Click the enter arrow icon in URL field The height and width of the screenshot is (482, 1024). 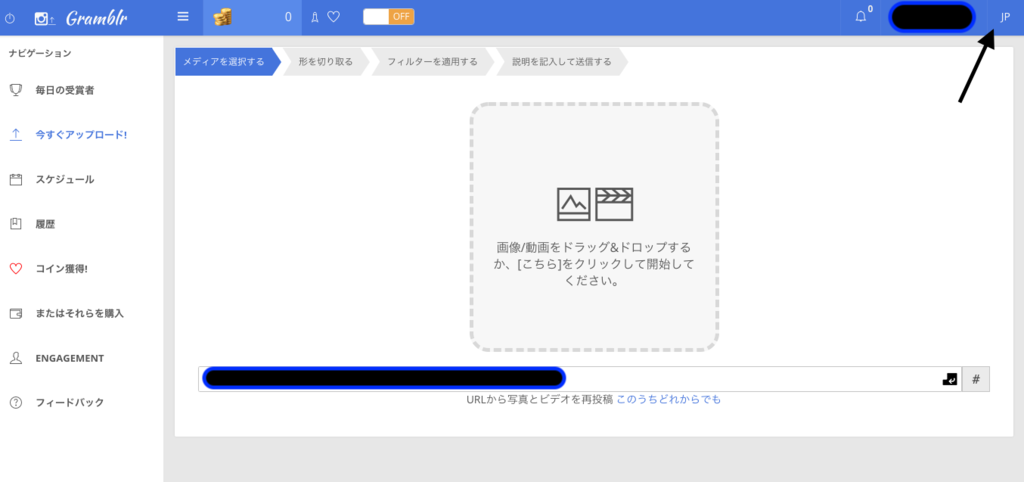tap(950, 379)
